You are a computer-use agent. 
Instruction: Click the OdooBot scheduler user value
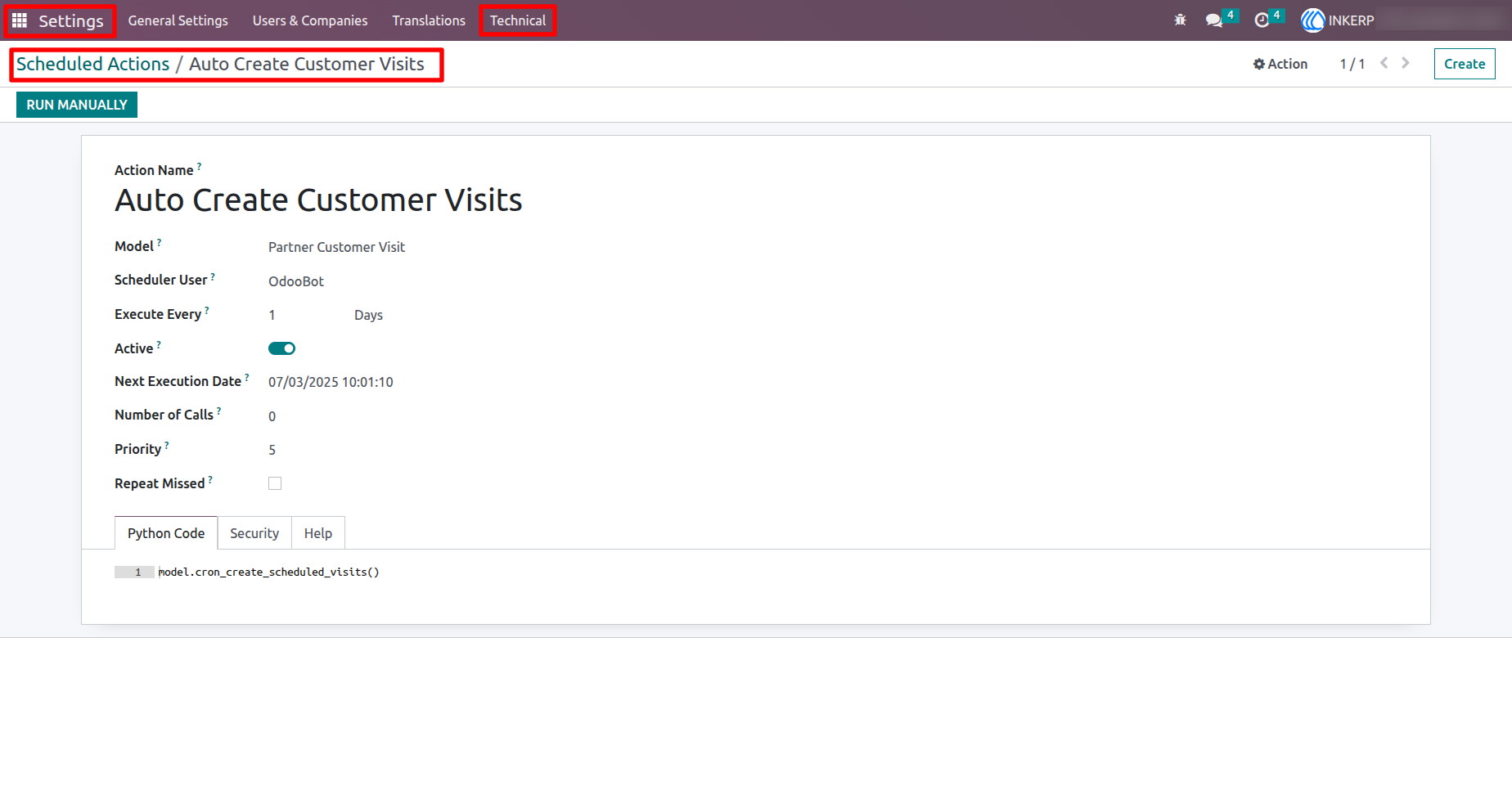point(296,281)
